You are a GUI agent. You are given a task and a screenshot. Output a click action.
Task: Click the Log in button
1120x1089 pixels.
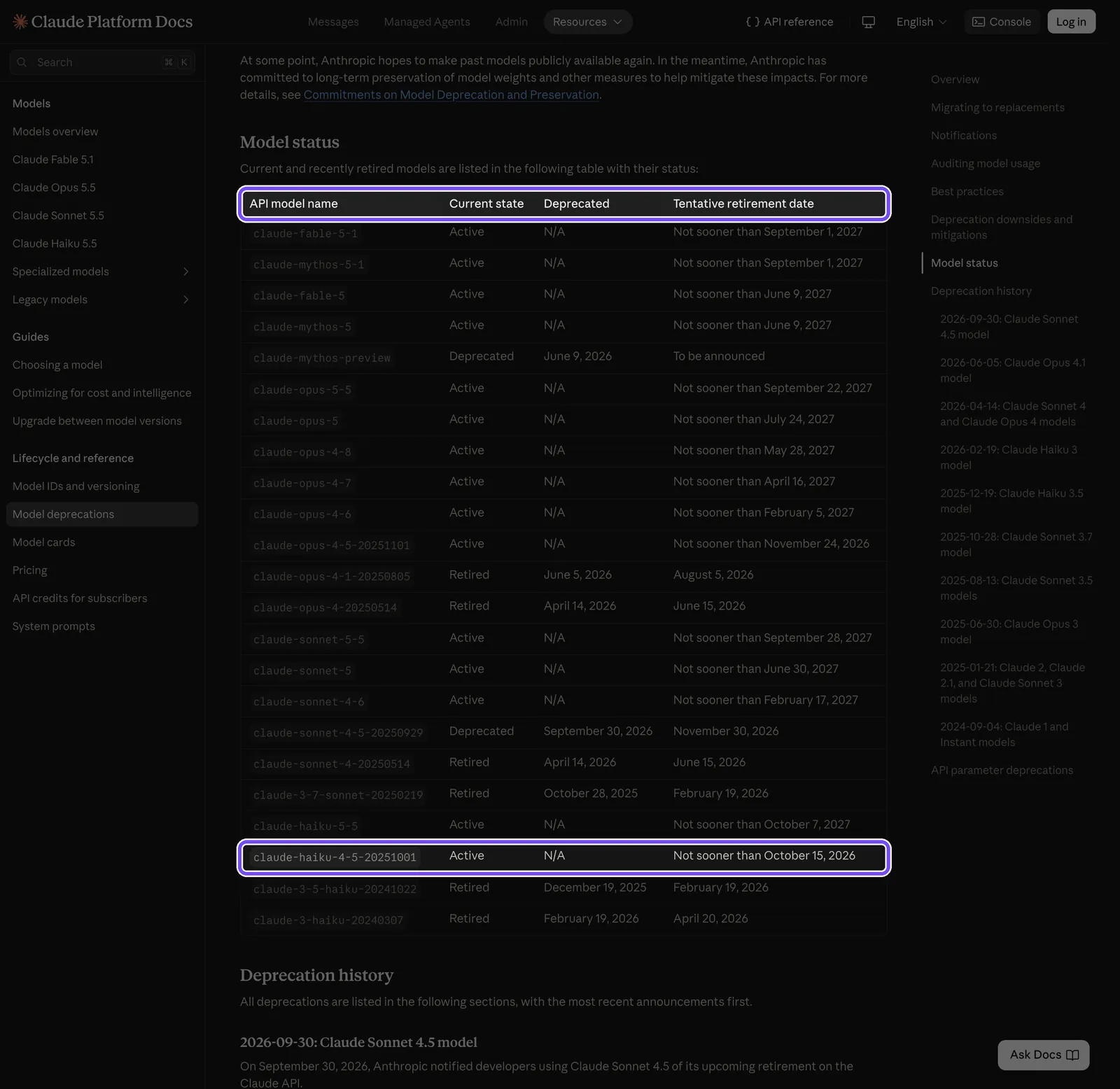click(1071, 22)
